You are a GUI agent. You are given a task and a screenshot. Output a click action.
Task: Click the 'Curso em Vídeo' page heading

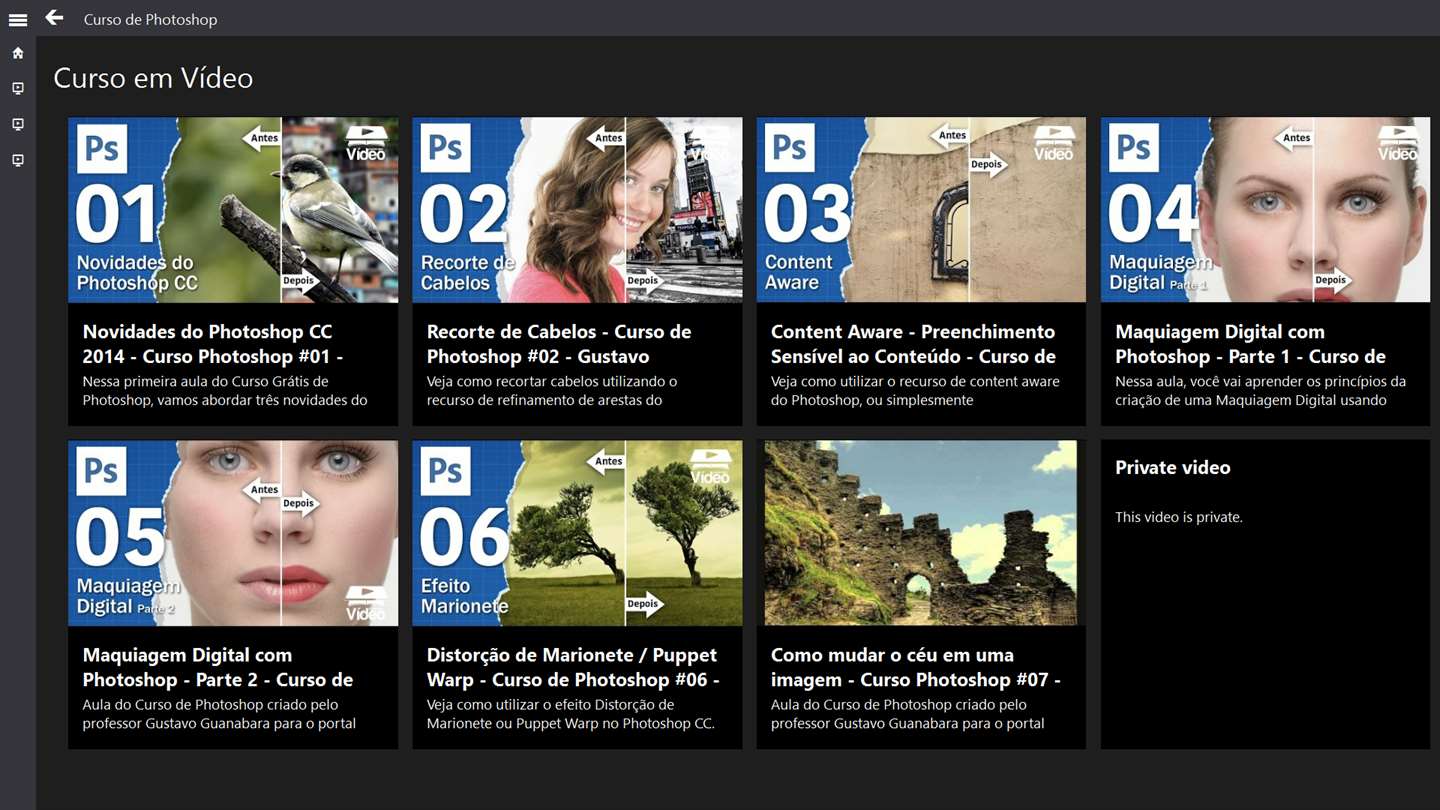[x=153, y=78]
